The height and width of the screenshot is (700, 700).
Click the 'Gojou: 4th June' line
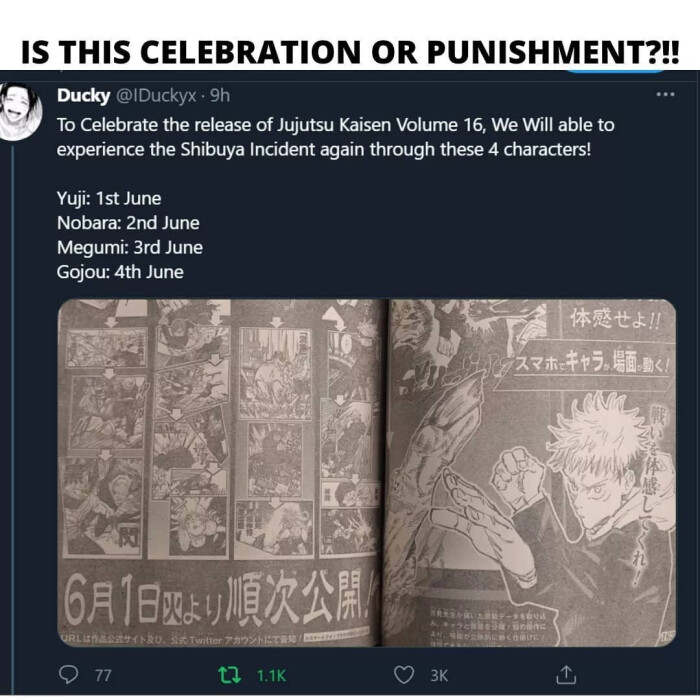(120, 272)
